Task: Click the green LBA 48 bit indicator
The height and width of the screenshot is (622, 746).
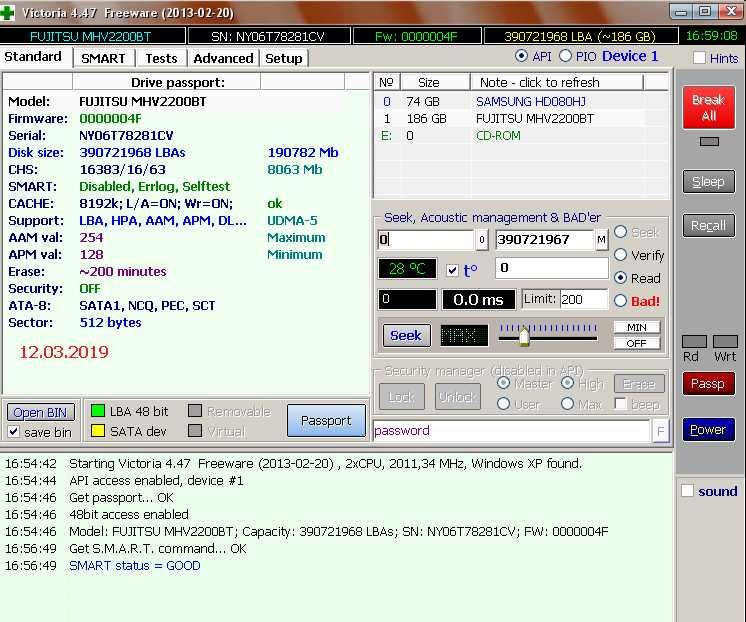Action: pos(98,411)
